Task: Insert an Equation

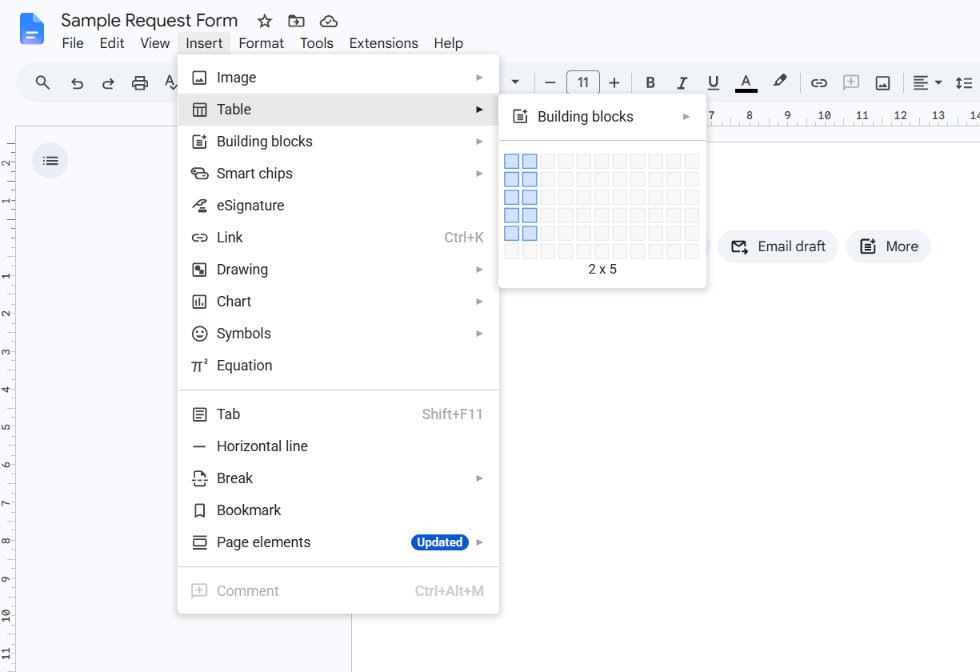Action: (x=338, y=365)
